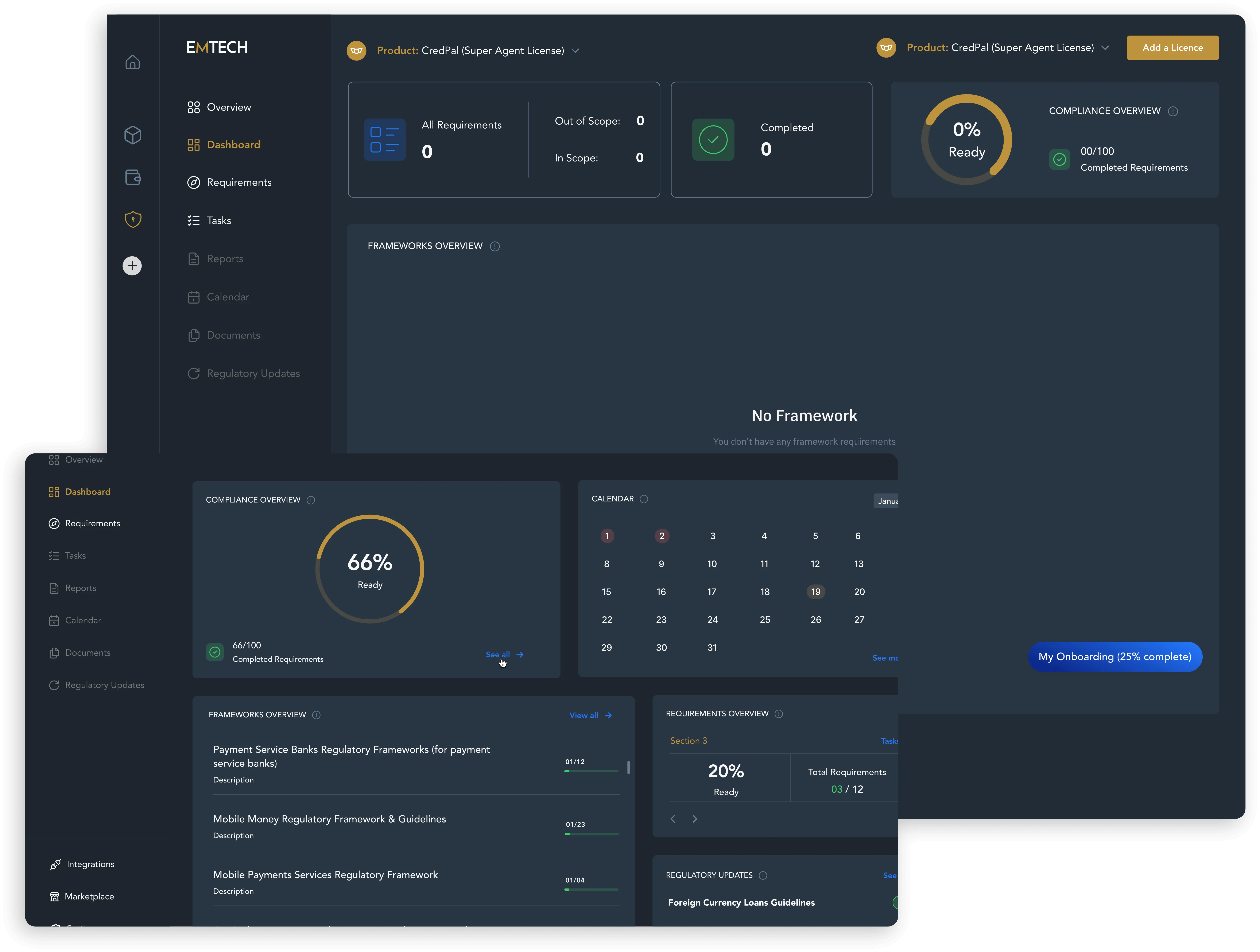
Task: Click info icon beside back window Compliance Overview
Action: [x=1173, y=111]
